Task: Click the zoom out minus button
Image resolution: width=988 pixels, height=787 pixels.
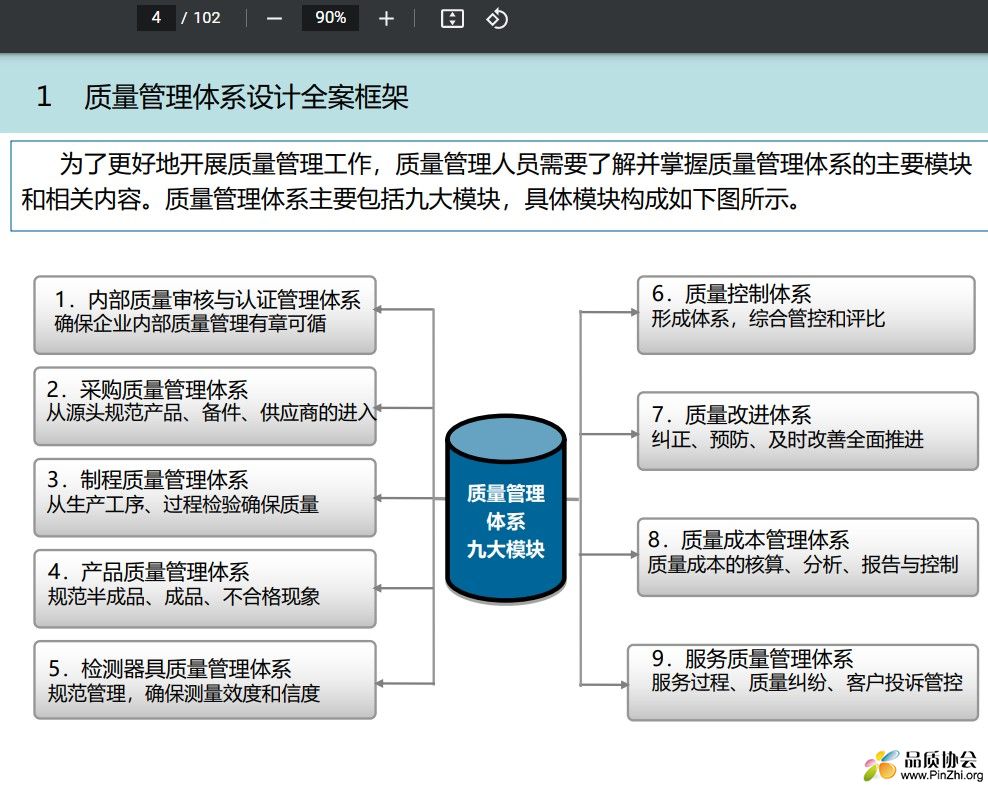Action: click(x=274, y=18)
